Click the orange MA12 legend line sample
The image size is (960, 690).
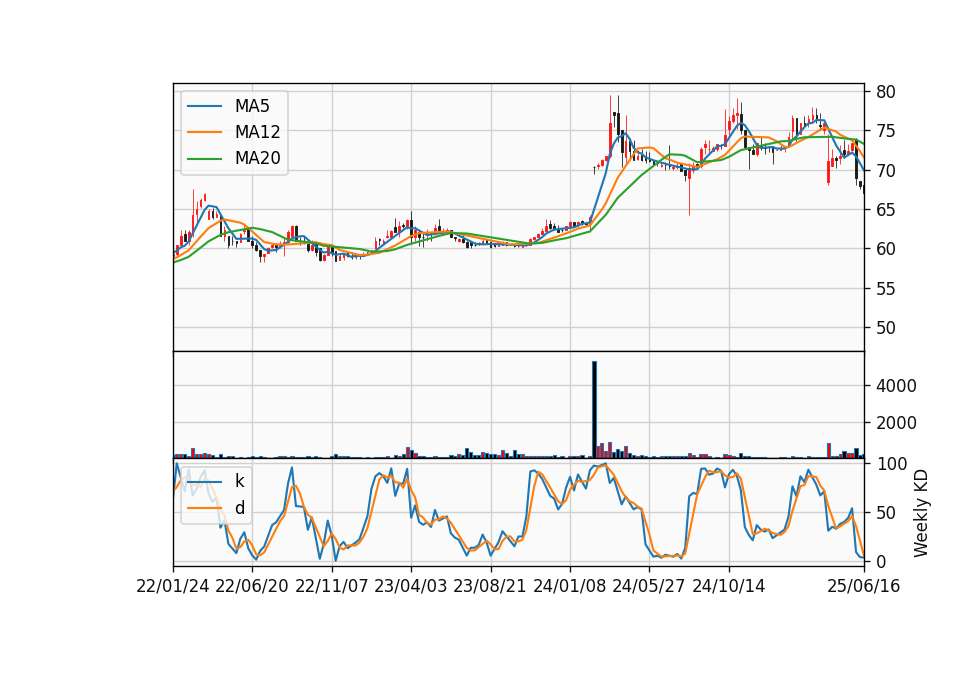click(x=204, y=132)
